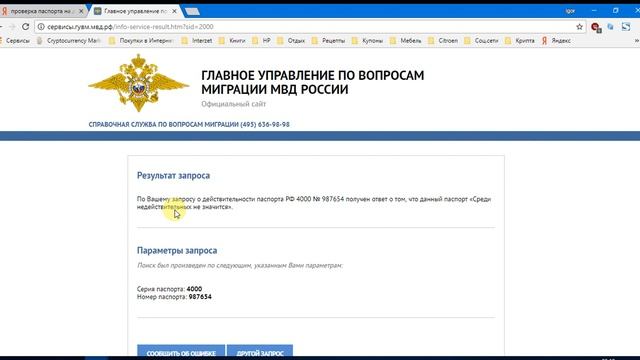This screenshot has width=640, height=360.
Task: Reload the current page
Action: (x=26, y=27)
